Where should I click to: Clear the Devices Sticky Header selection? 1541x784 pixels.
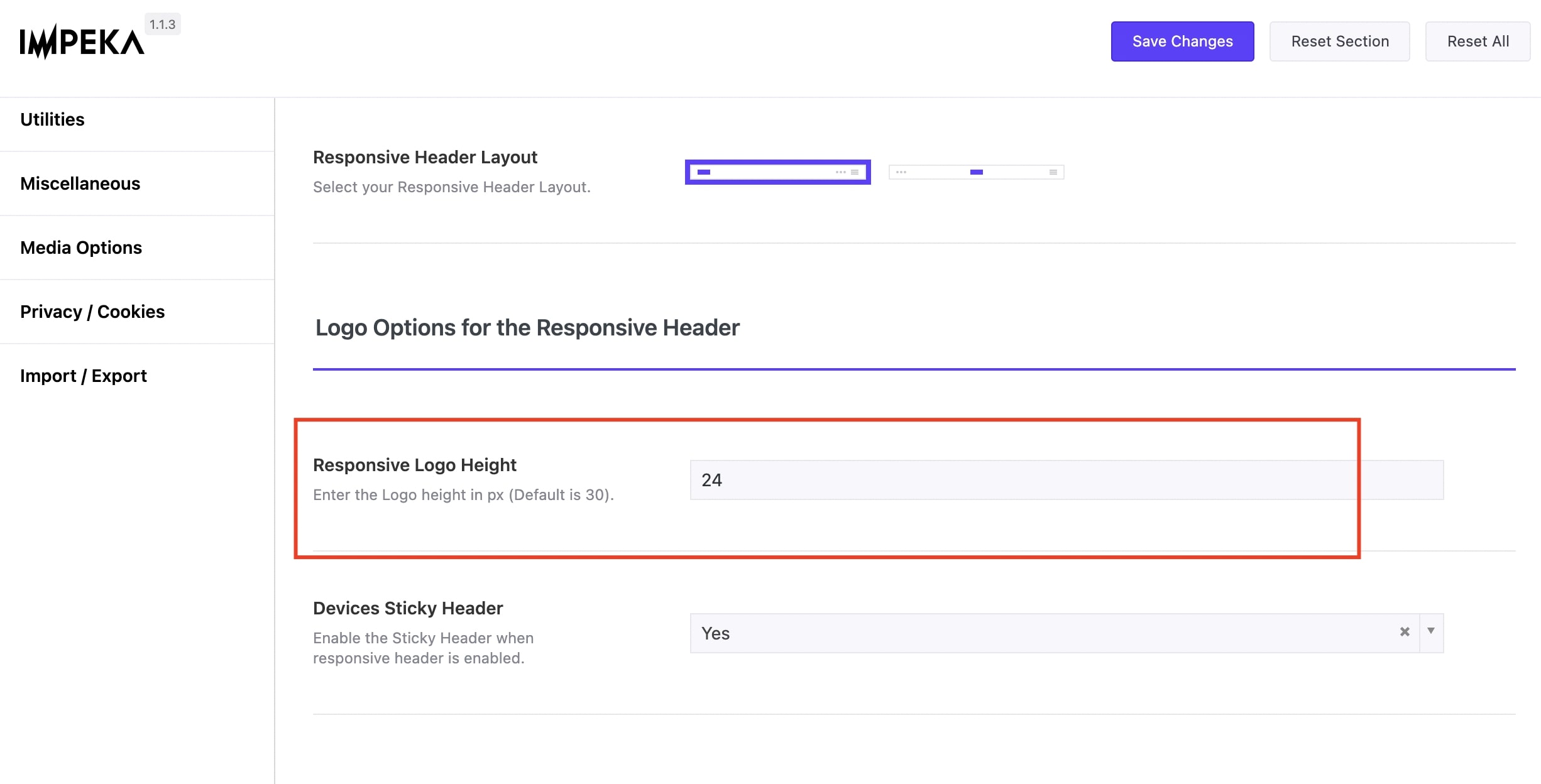pyautogui.click(x=1404, y=632)
